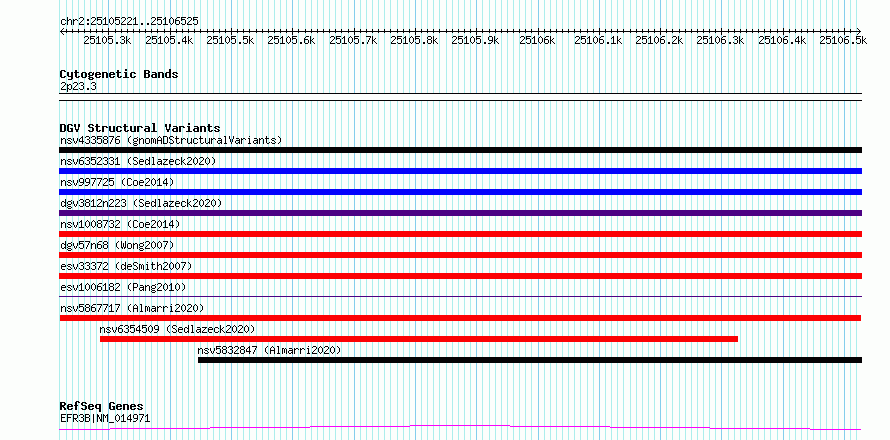Click the 25105.6k ruler label
The height and width of the screenshot is (440, 890).
(x=291, y=40)
